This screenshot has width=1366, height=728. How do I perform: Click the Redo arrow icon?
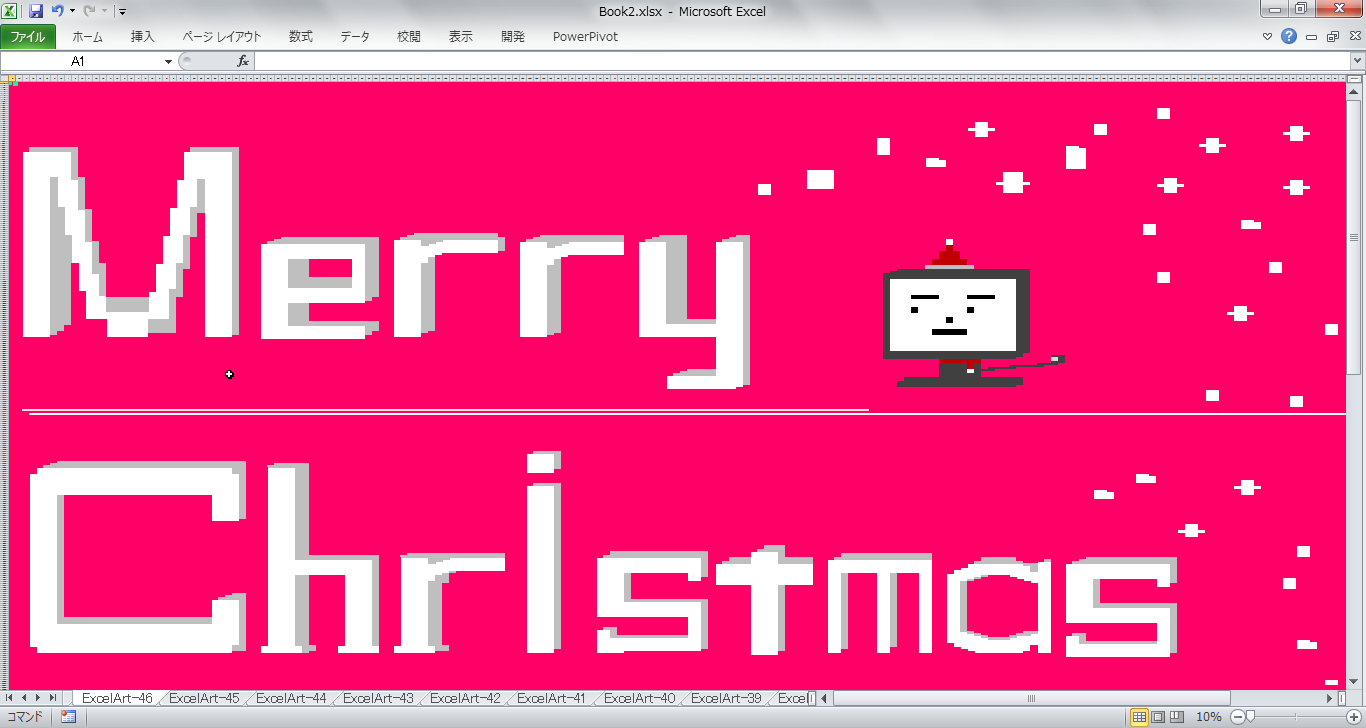pos(89,11)
